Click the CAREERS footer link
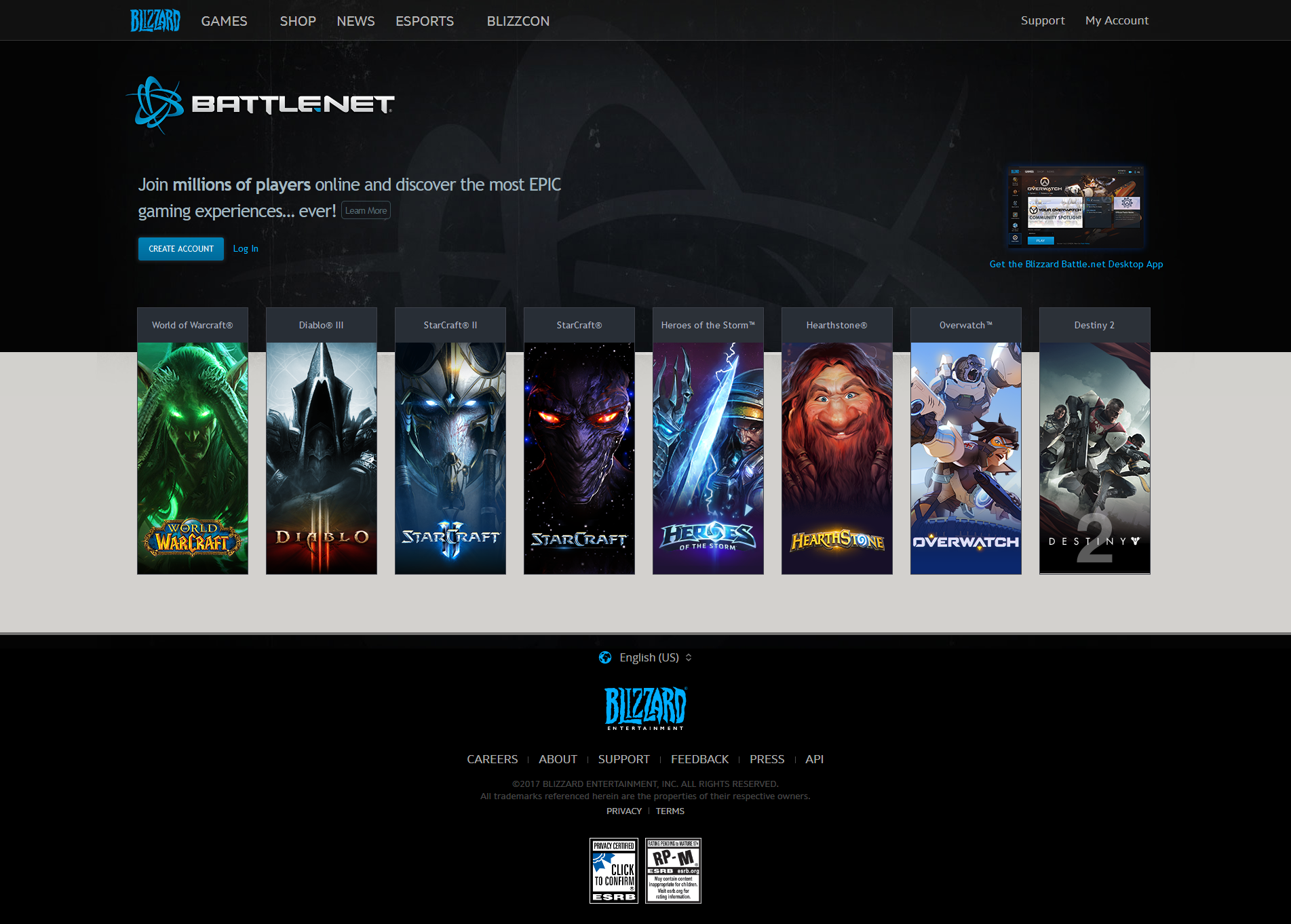Screen dimensions: 1291x924 coord(493,759)
